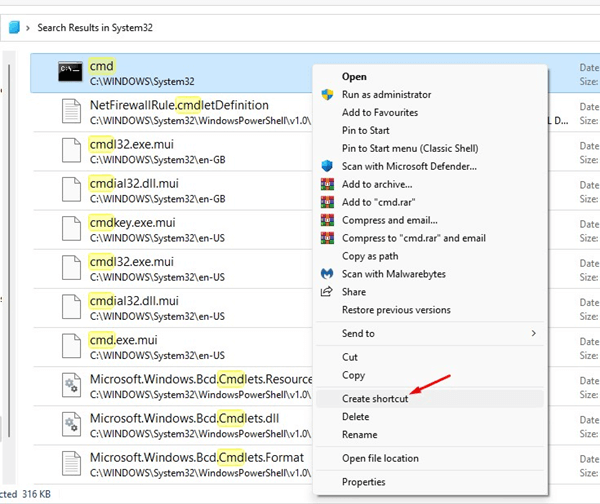The height and width of the screenshot is (504, 600).
Task: Click the cmd.exe.mui file icon
Action: [72, 346]
